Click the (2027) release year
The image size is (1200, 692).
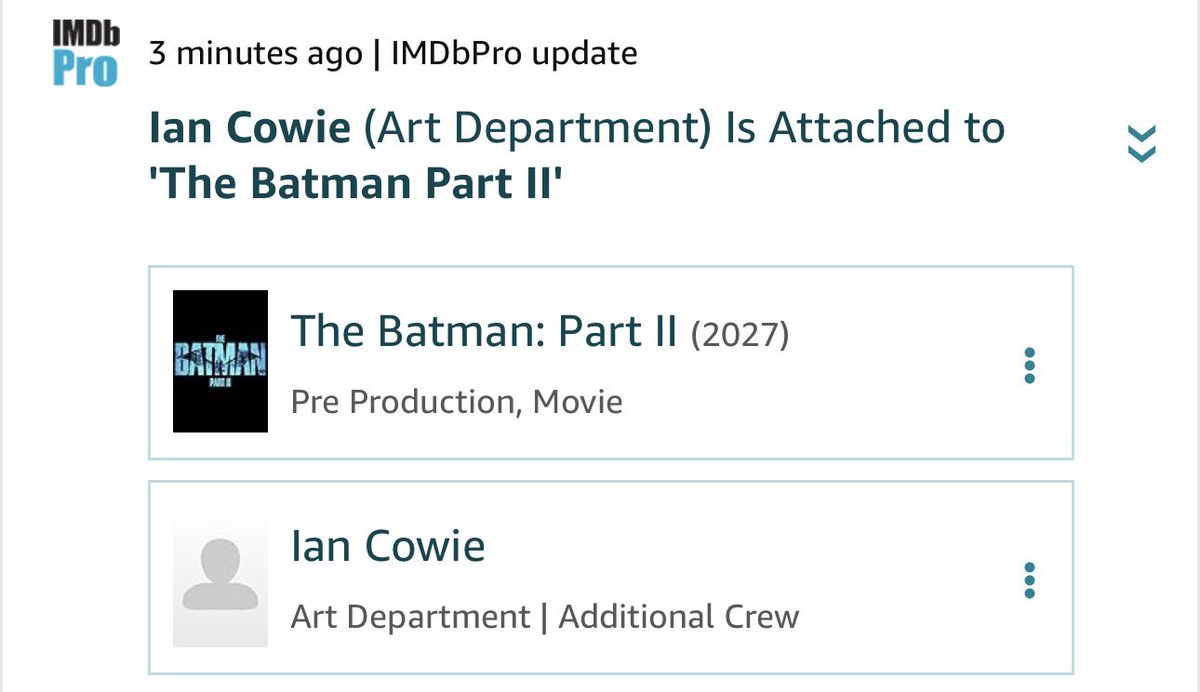[740, 335]
